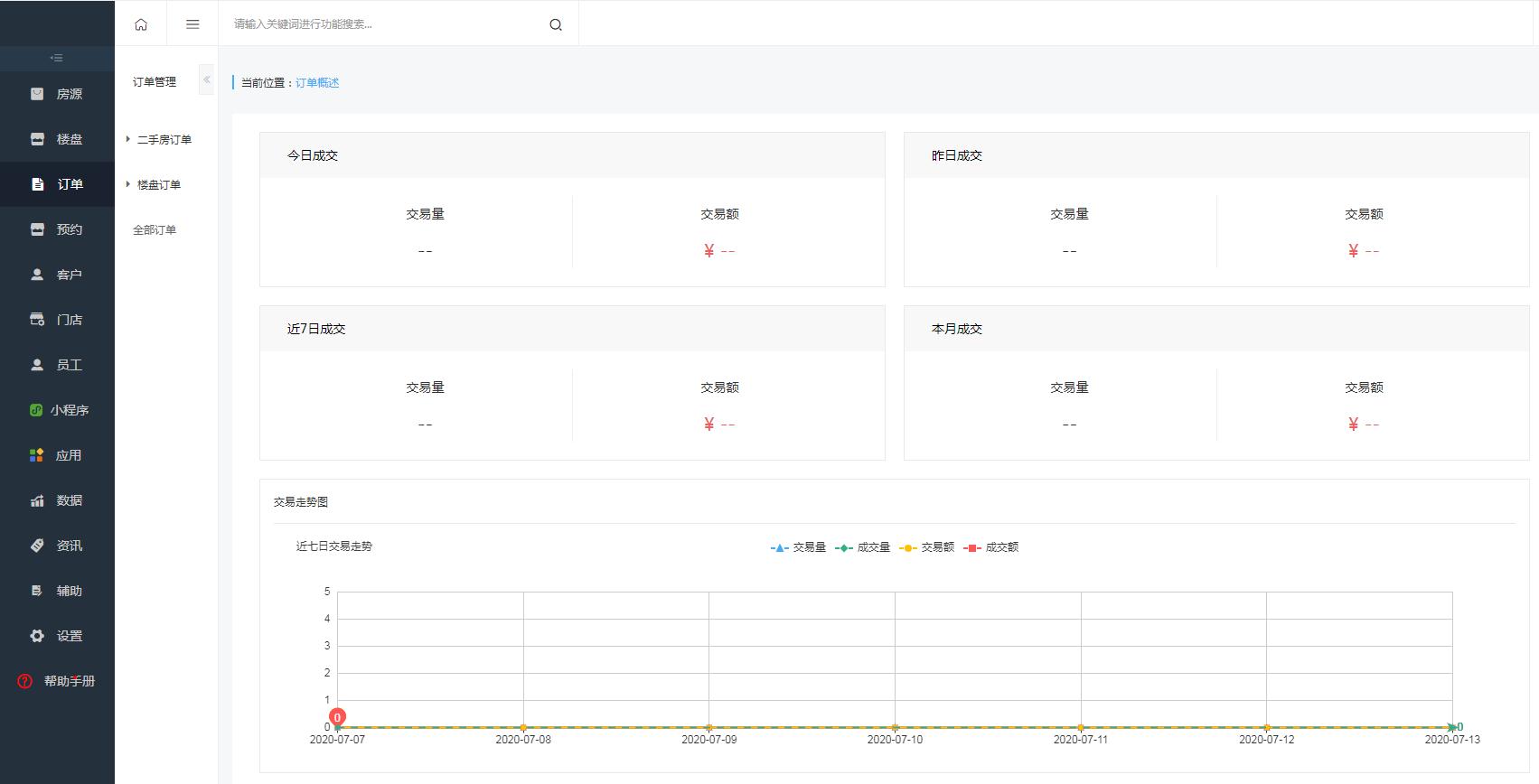Click the 客户 person icon
Viewport: 1539px width, 784px height.
pos(37,275)
